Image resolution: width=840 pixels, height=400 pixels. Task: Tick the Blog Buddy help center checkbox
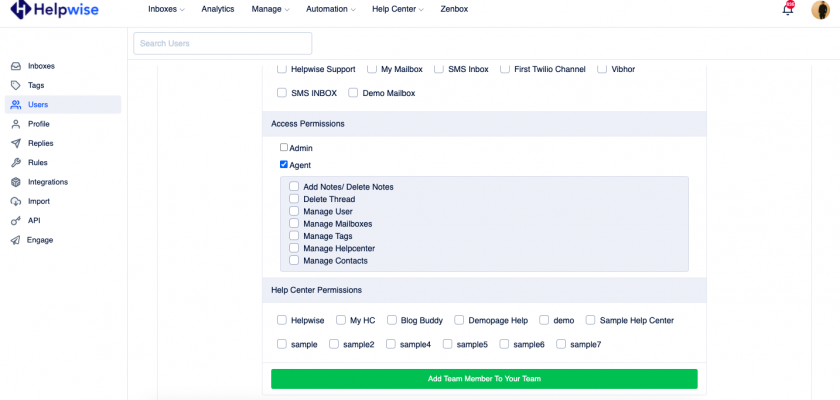392,320
